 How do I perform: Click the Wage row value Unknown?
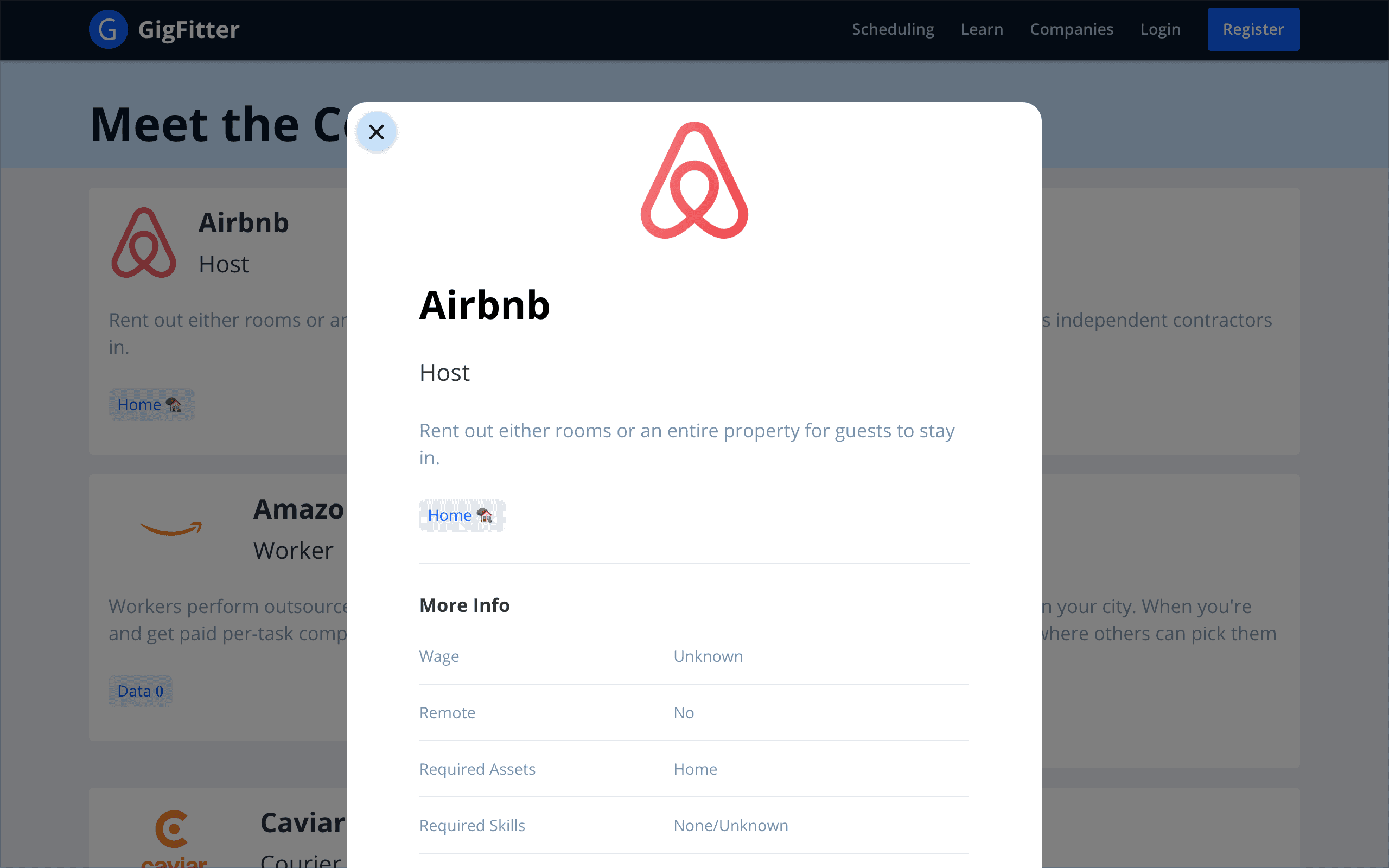pyautogui.click(x=708, y=656)
